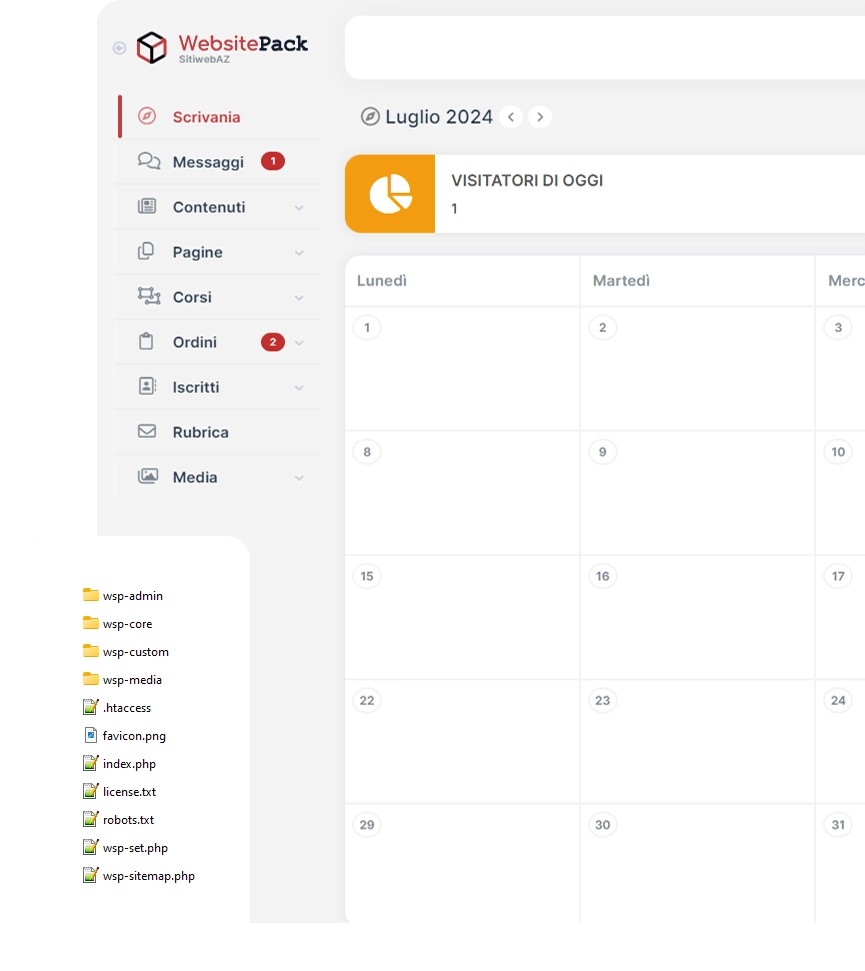Go to previous month in calendar
865x971 pixels.
[x=511, y=117]
